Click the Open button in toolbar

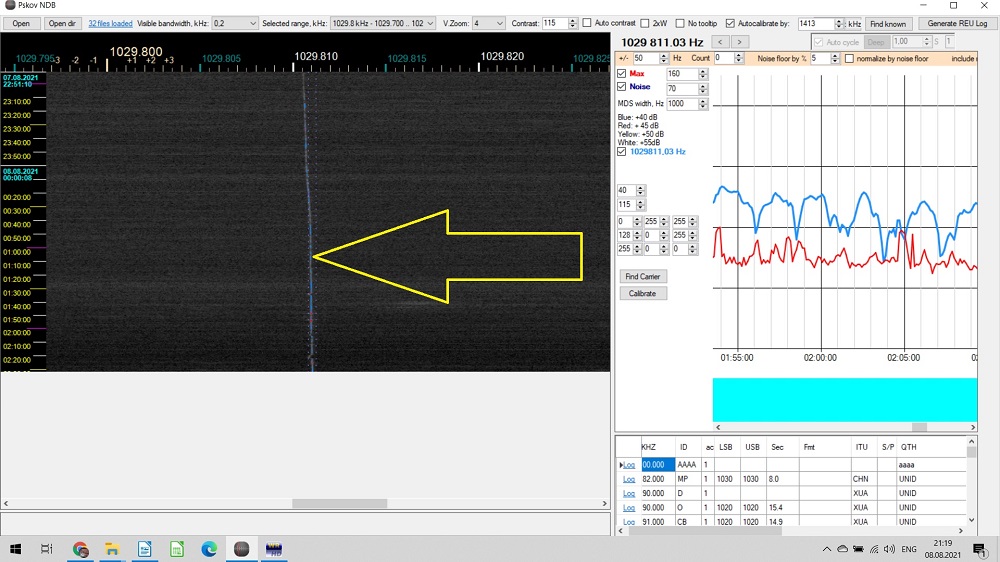(20, 23)
